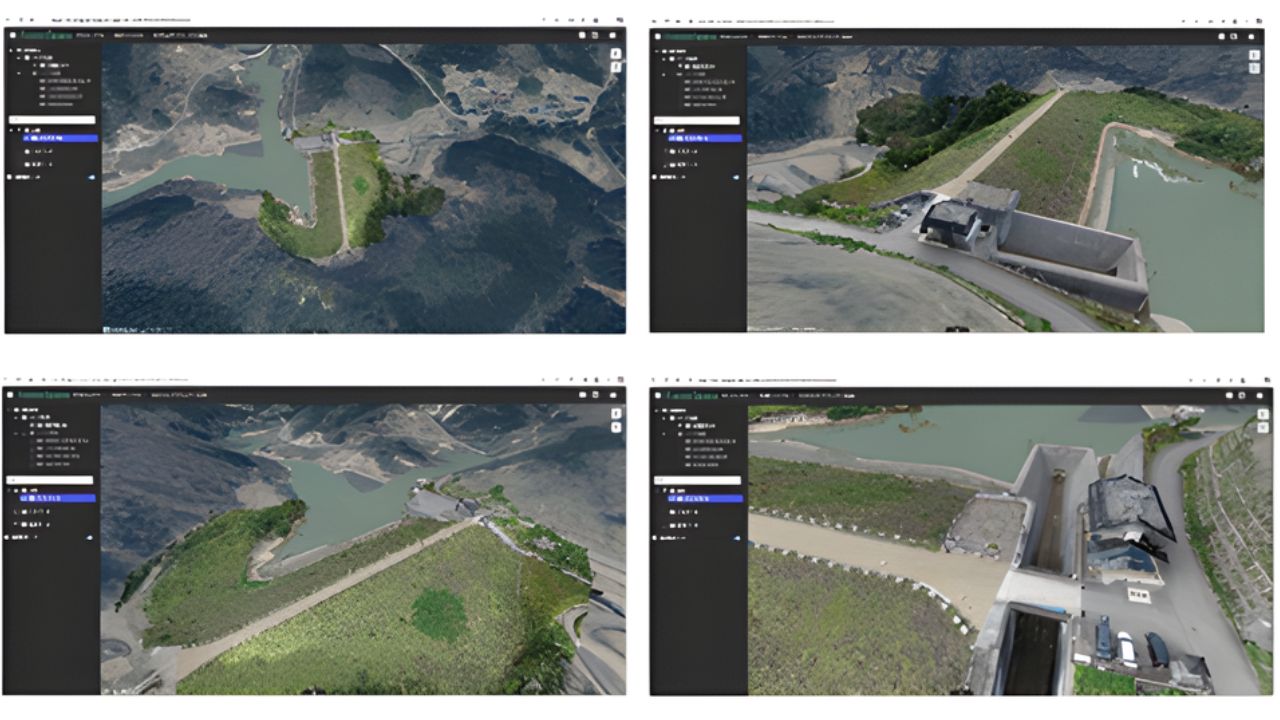Select the item below the highlighted one in bottom-right sidebar
This screenshot has width=1280, height=720.
click(x=685, y=511)
